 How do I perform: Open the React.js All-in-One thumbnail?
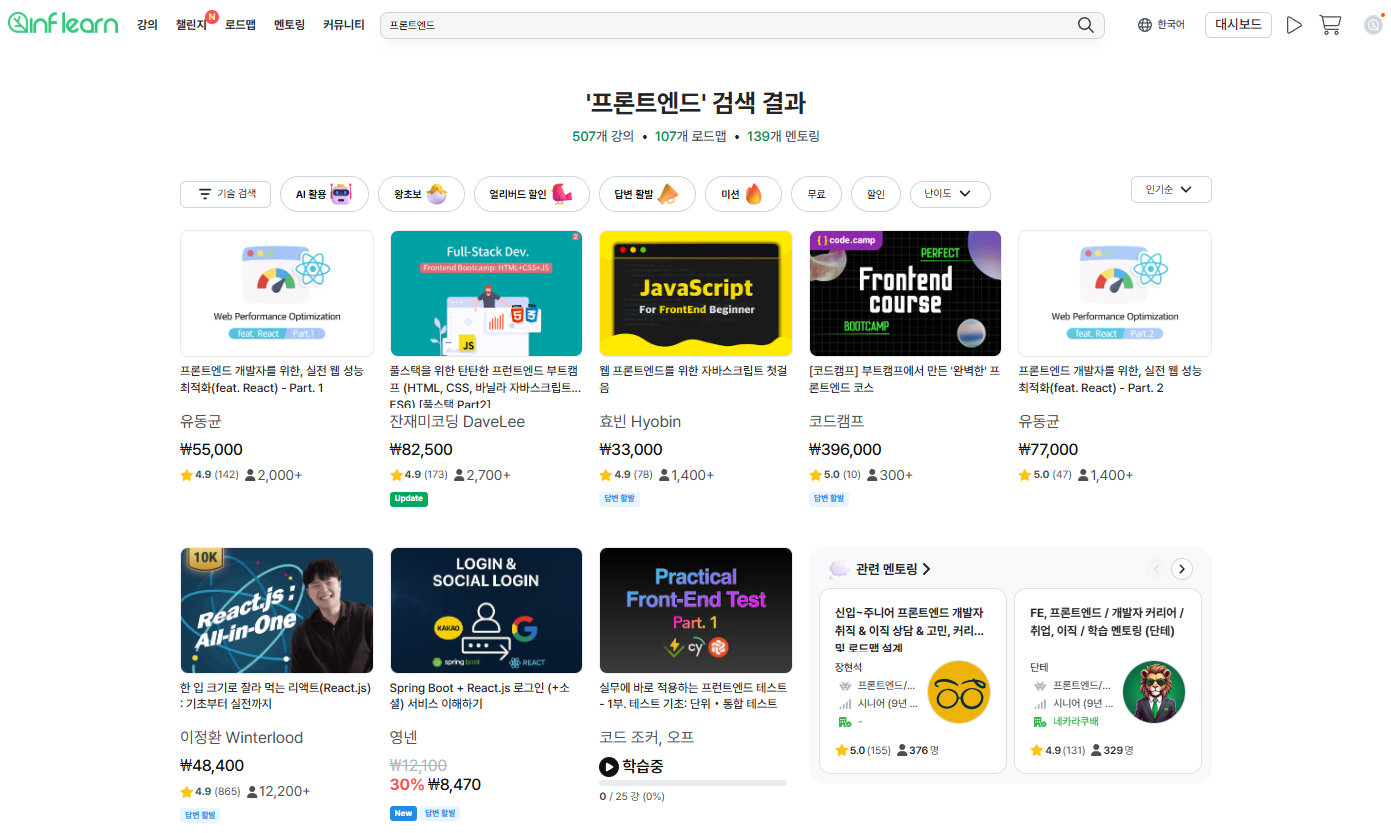tap(277, 610)
